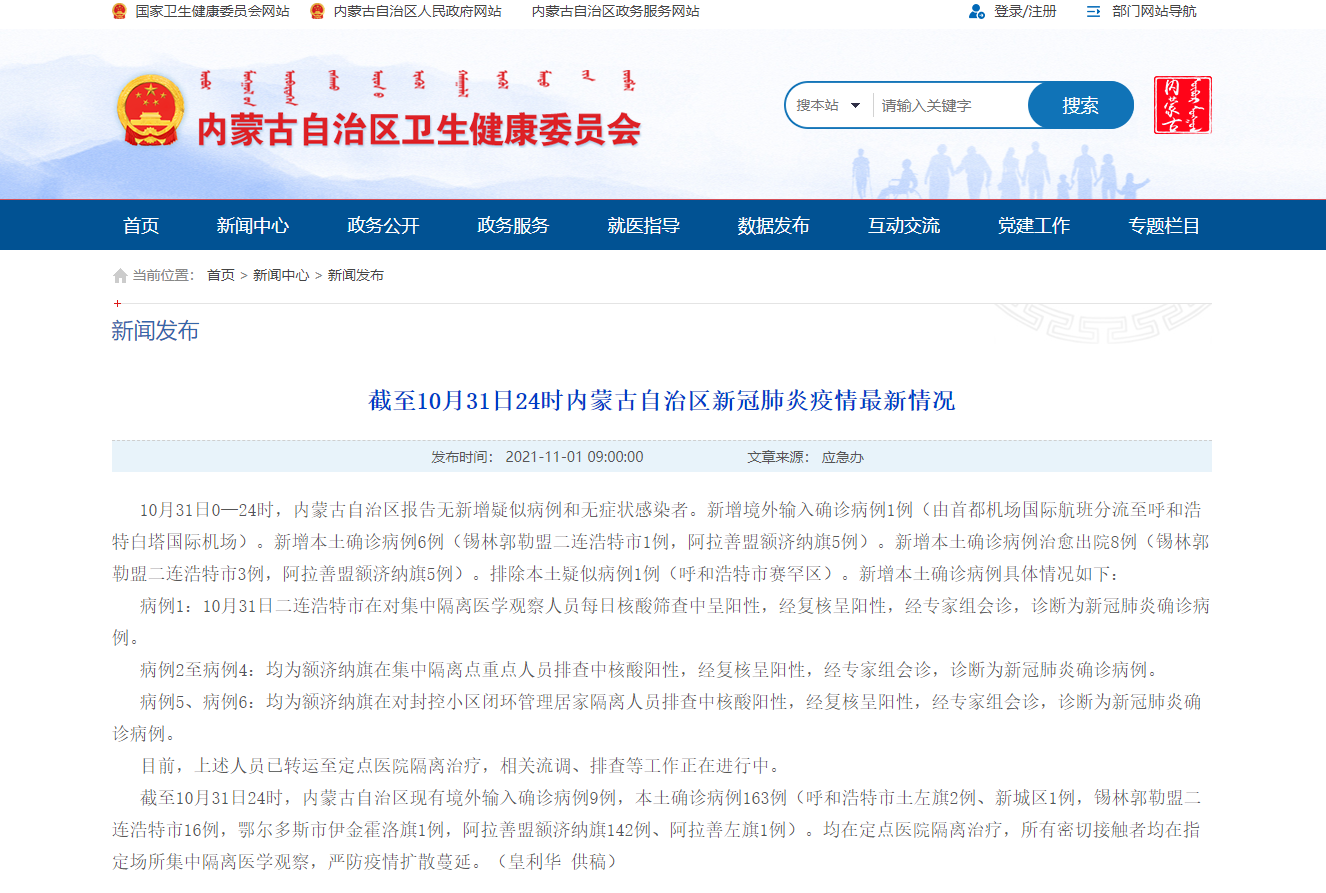Screen dimensions: 1326x893
Task: Focus the 请输入关键字 search field
Action: point(950,105)
